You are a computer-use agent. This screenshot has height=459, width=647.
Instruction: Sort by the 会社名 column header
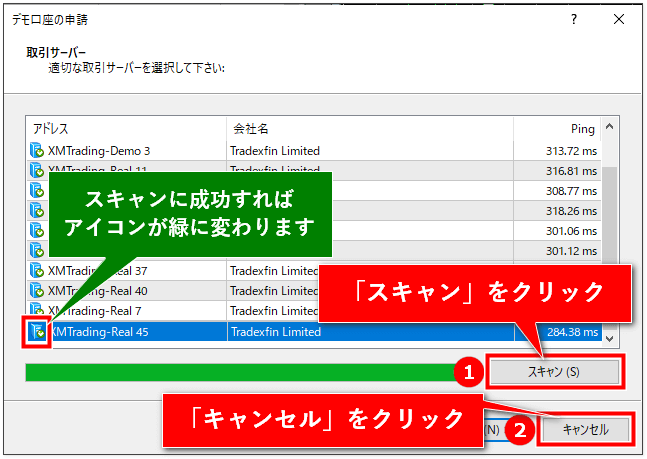tap(370, 129)
